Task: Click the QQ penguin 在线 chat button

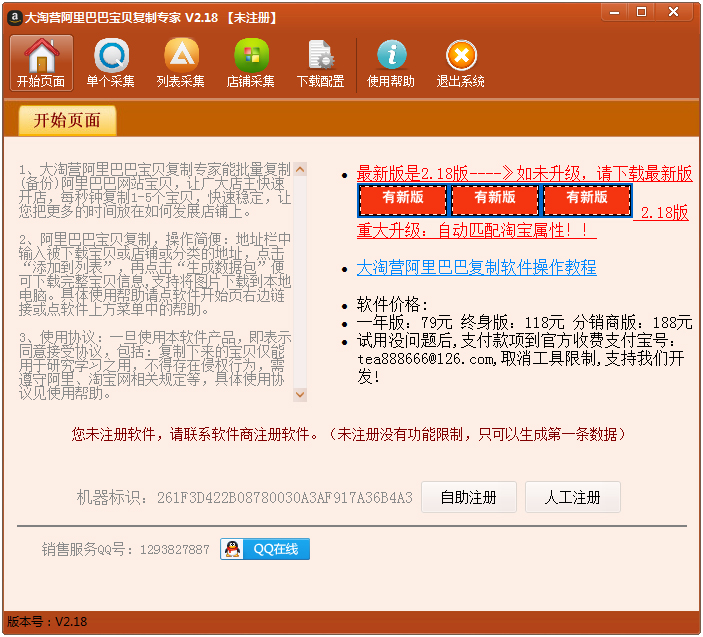Action: [265, 549]
